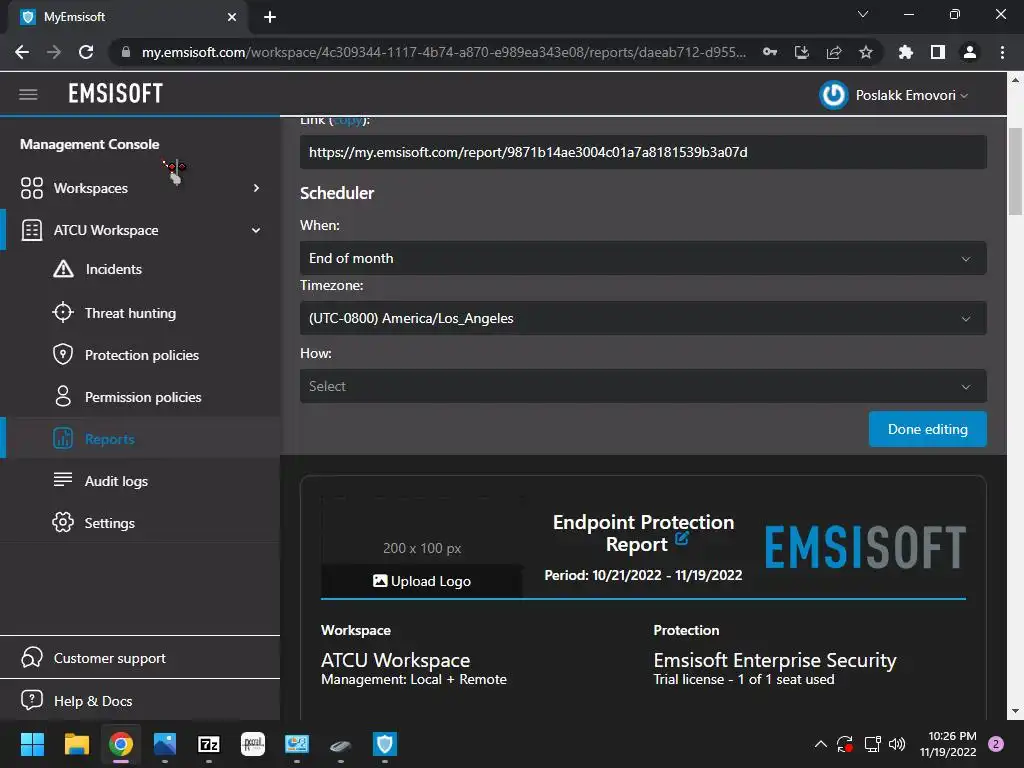Show hidden system tray icons
The height and width of the screenshot is (768, 1024).
coord(820,744)
